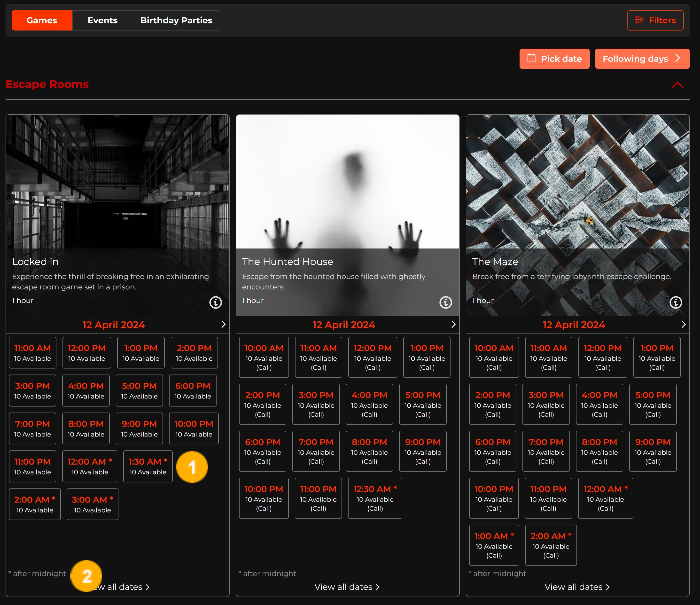Viewport: 700px width, 605px height.
Task: Collapse the Escape Rooms section
Action: click(x=677, y=85)
